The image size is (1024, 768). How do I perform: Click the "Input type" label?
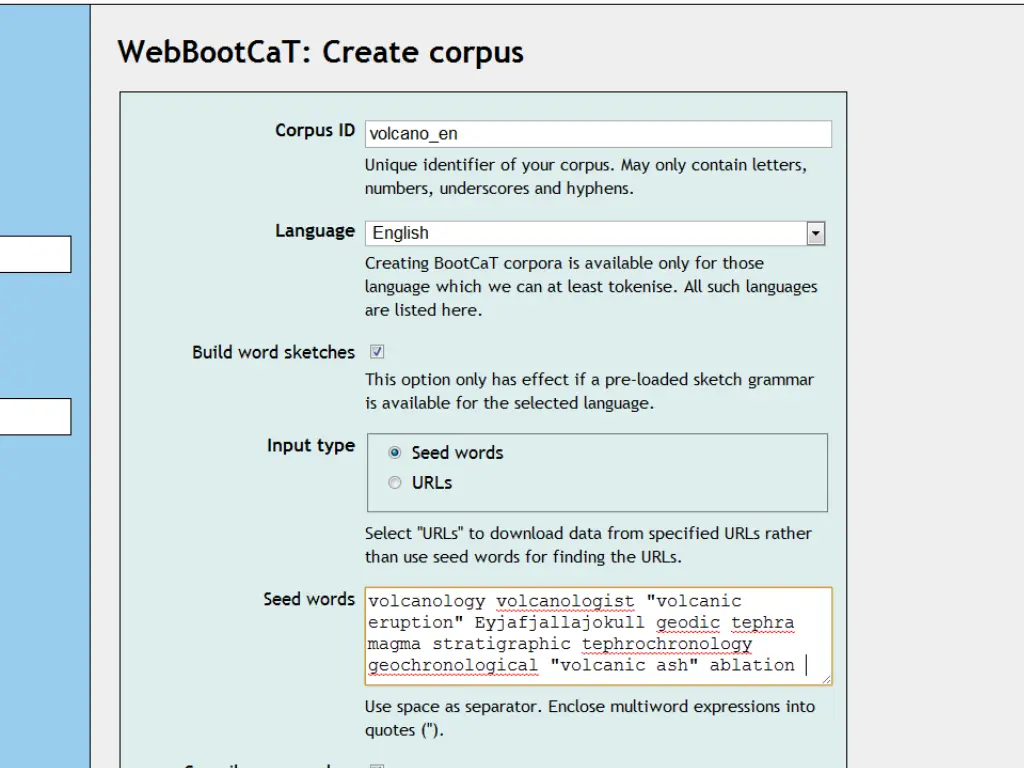(310, 446)
